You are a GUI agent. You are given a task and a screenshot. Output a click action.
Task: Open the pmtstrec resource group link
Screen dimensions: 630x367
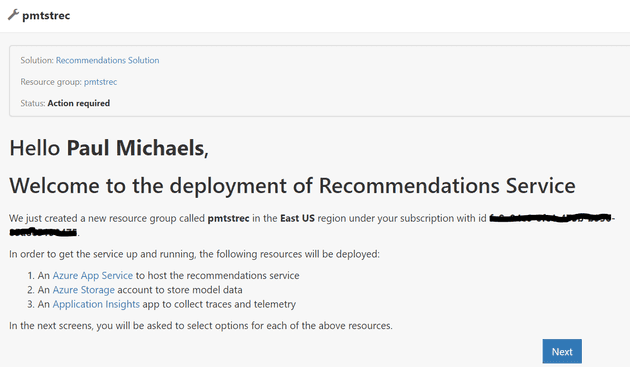pyautogui.click(x=100, y=82)
